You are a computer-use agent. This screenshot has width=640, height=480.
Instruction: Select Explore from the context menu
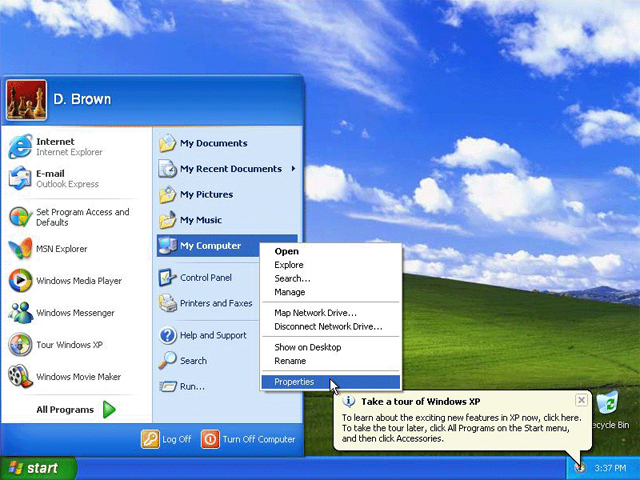pos(331,265)
